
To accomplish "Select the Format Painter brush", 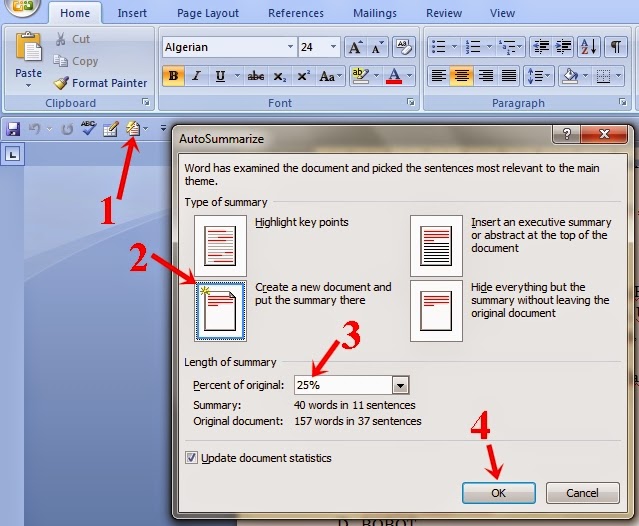I will [62, 83].
